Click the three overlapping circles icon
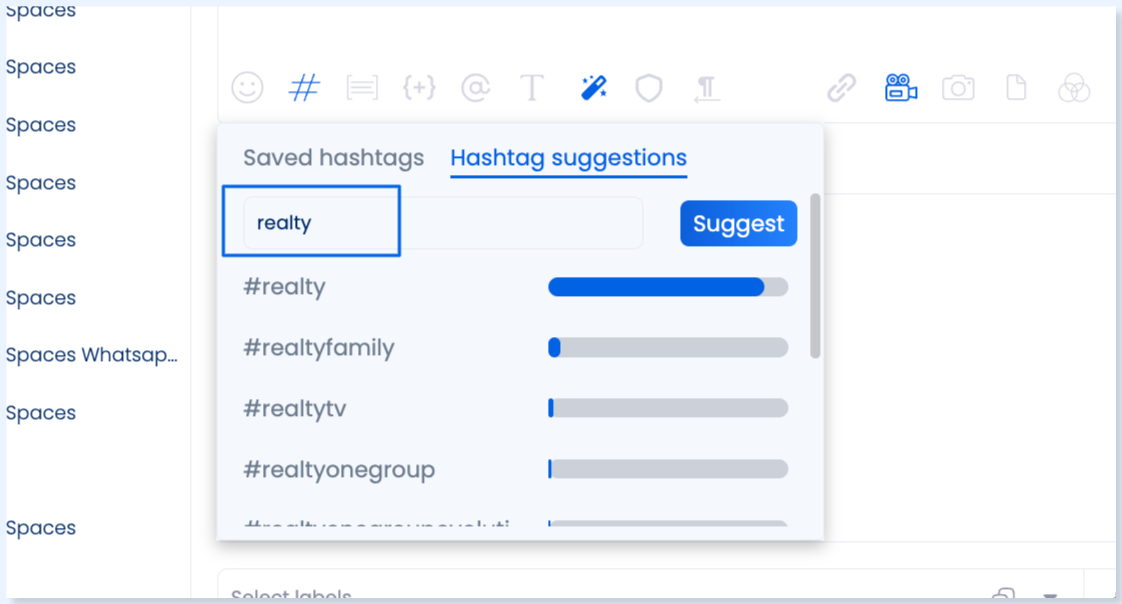The height and width of the screenshot is (604, 1122). point(1074,88)
